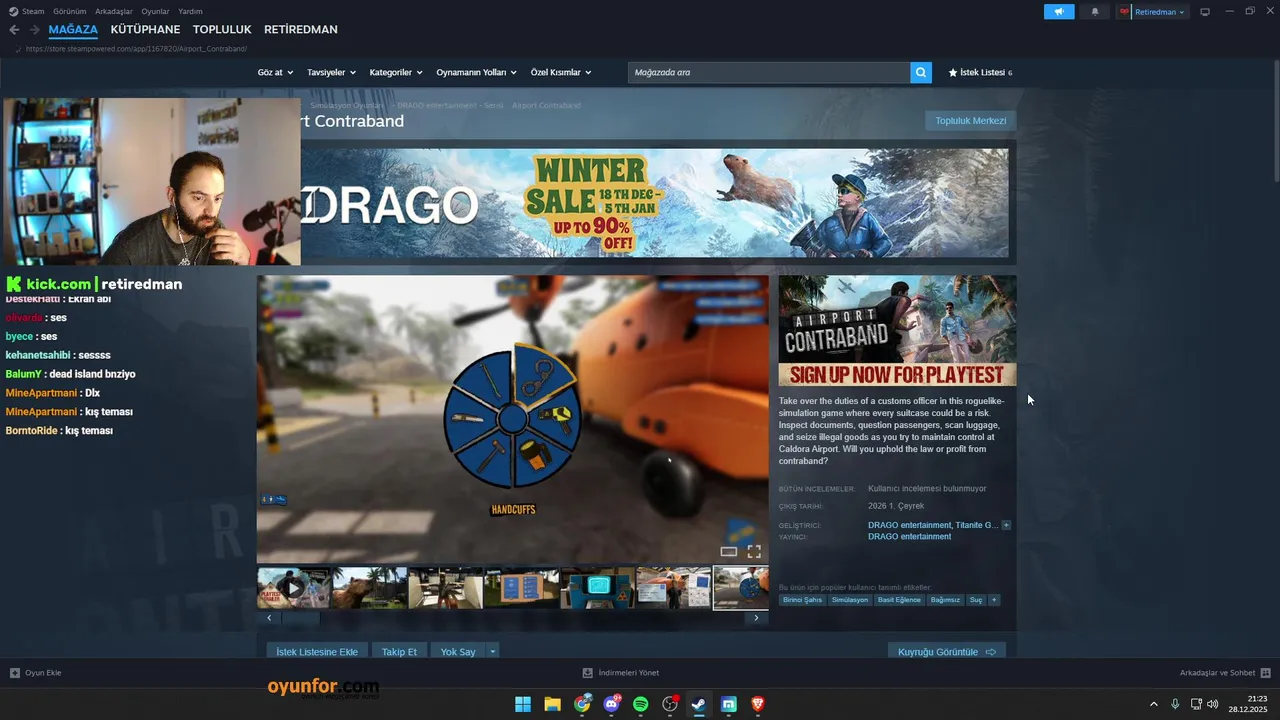Open the Retiredman account dropdown
The image size is (1280, 720).
[x=1159, y=12]
